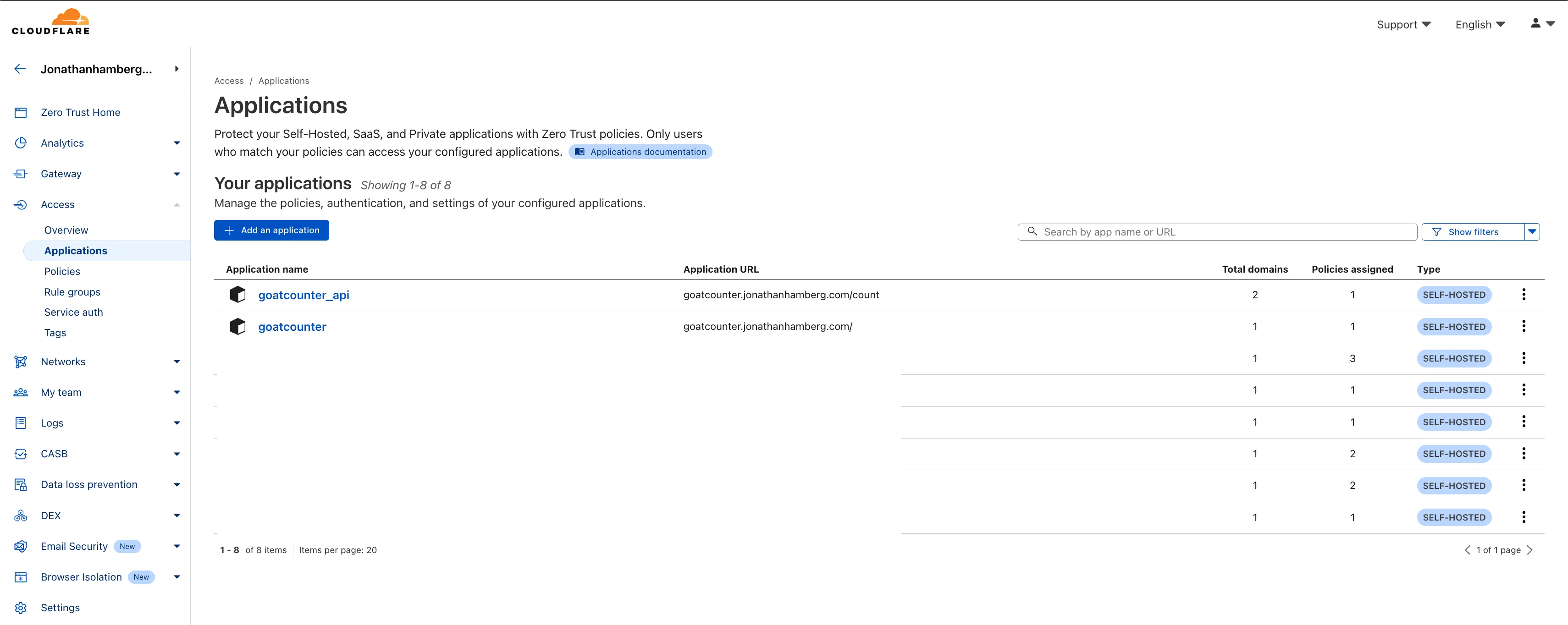Click the Zero Trust Home label
Image resolution: width=1568 pixels, height=625 pixels.
click(80, 113)
